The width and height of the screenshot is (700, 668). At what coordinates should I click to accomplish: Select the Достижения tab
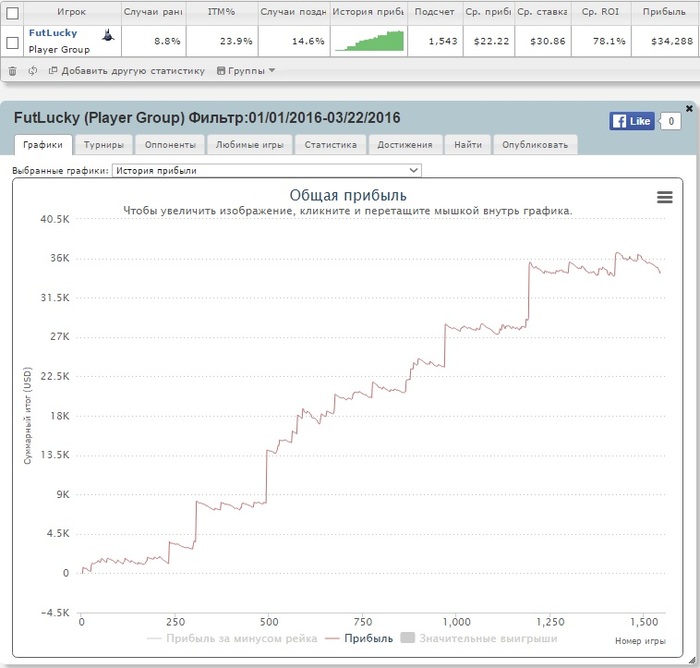click(x=405, y=145)
